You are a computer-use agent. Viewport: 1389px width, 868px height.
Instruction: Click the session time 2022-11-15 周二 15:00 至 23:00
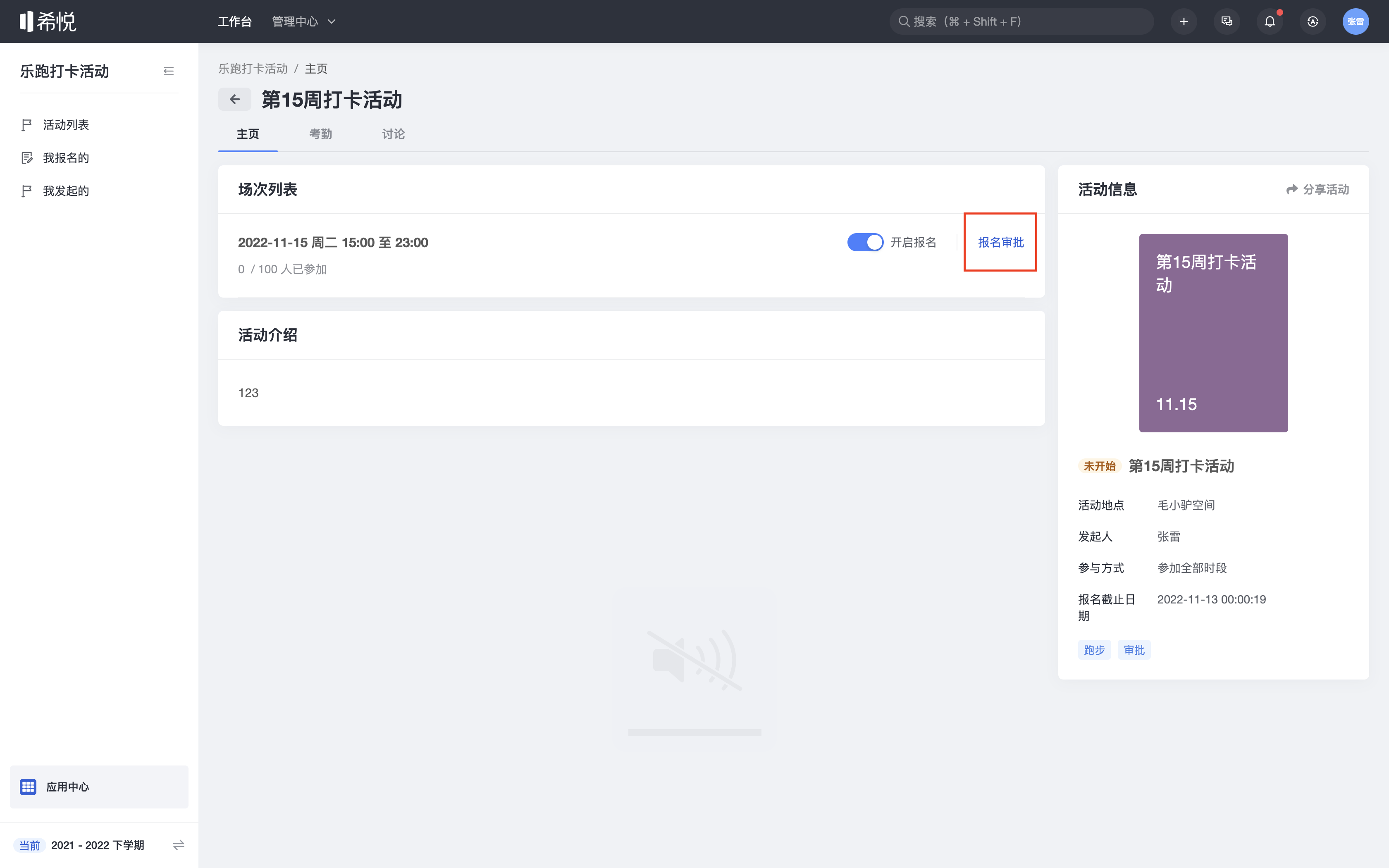click(x=333, y=242)
